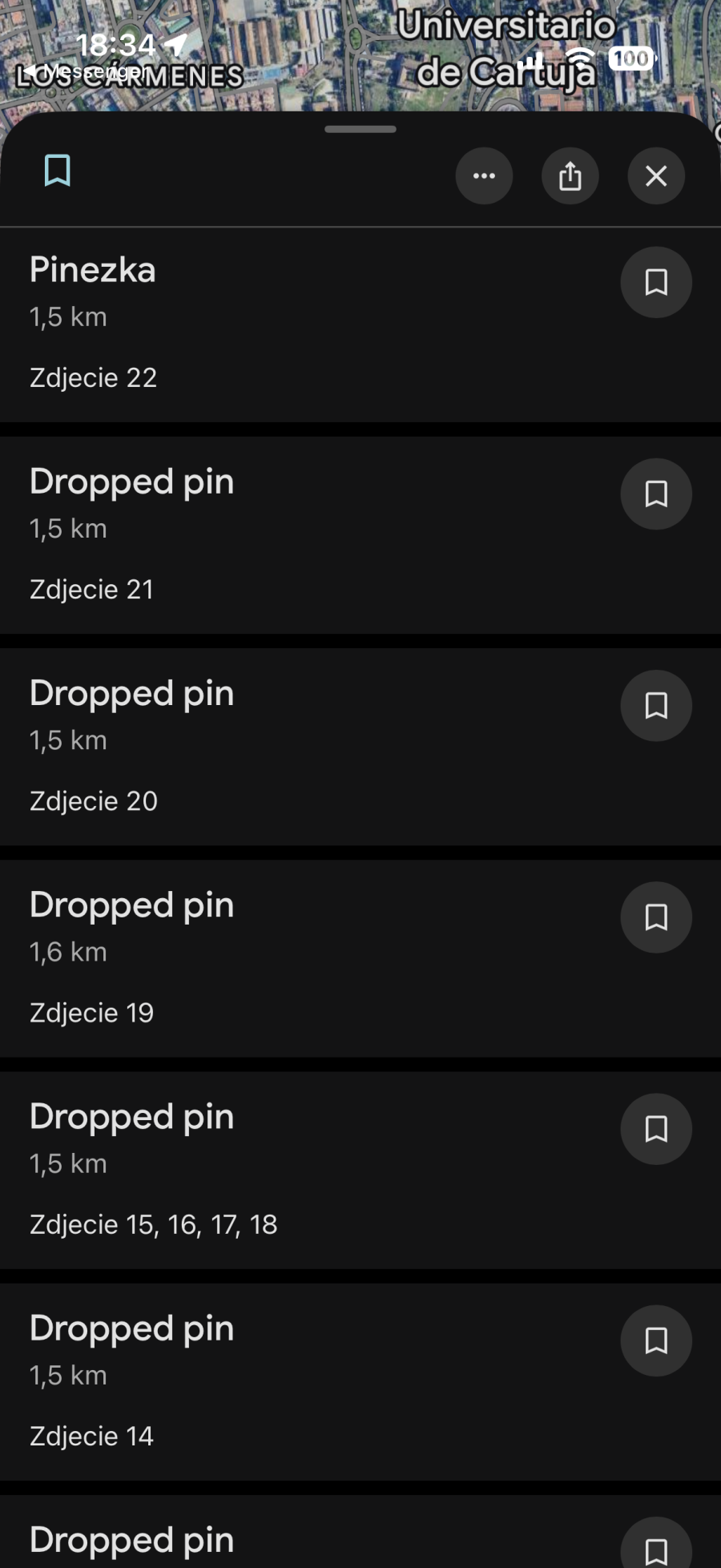Viewport: 721px width, 1568px height.
Task: Tap the map area behind the sheet
Action: 320,48
